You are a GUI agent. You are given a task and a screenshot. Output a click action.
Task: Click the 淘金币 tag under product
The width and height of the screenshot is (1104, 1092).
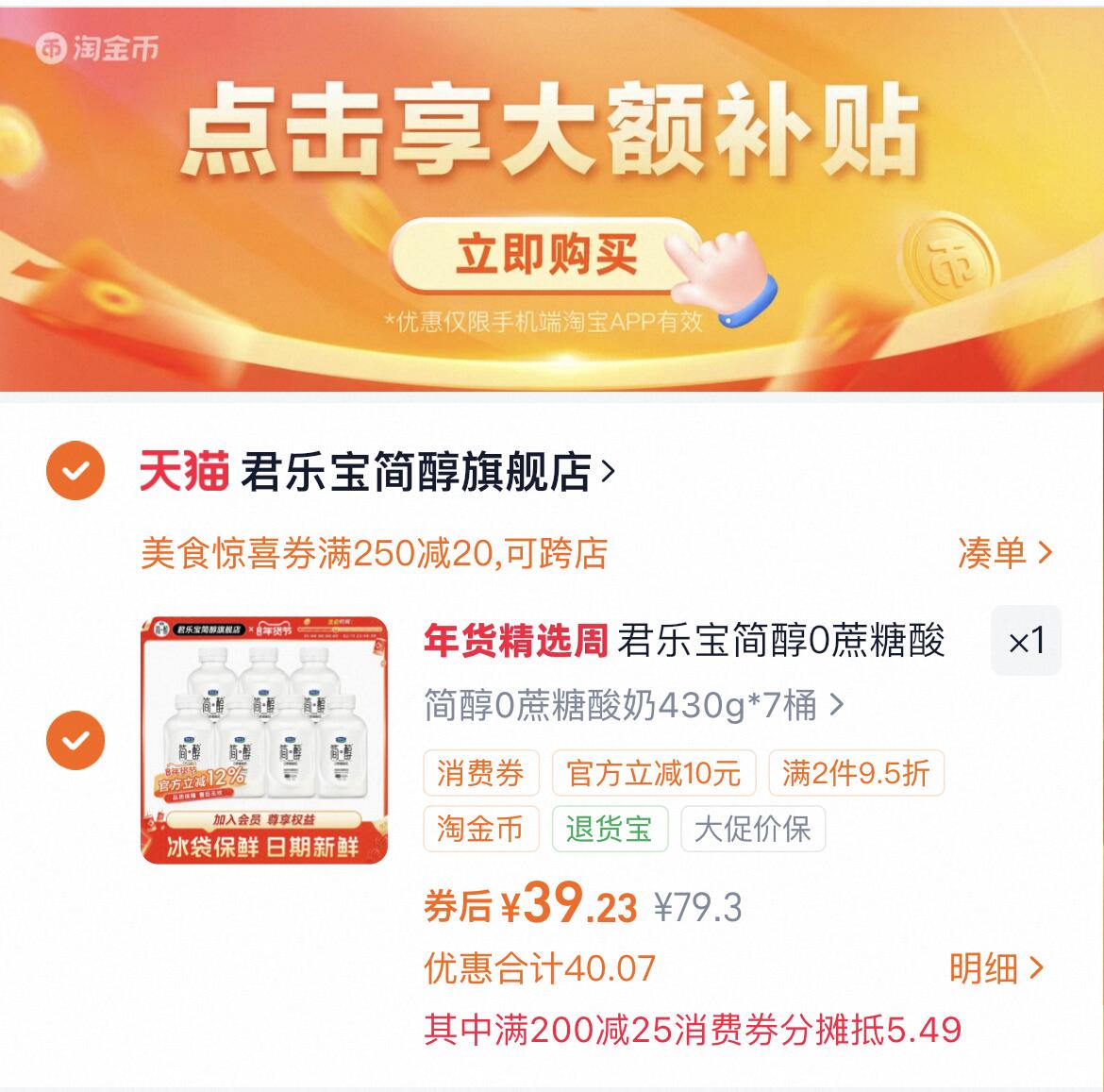pos(481,829)
